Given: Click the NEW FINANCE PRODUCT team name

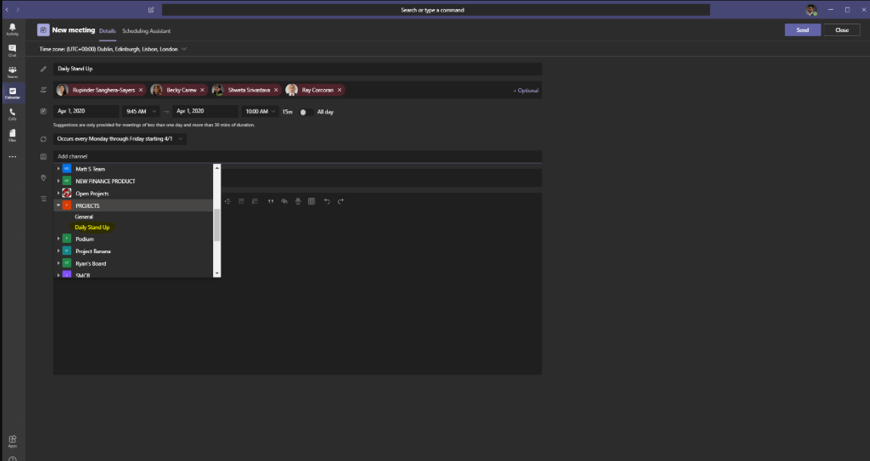Looking at the screenshot, I should [105, 181].
